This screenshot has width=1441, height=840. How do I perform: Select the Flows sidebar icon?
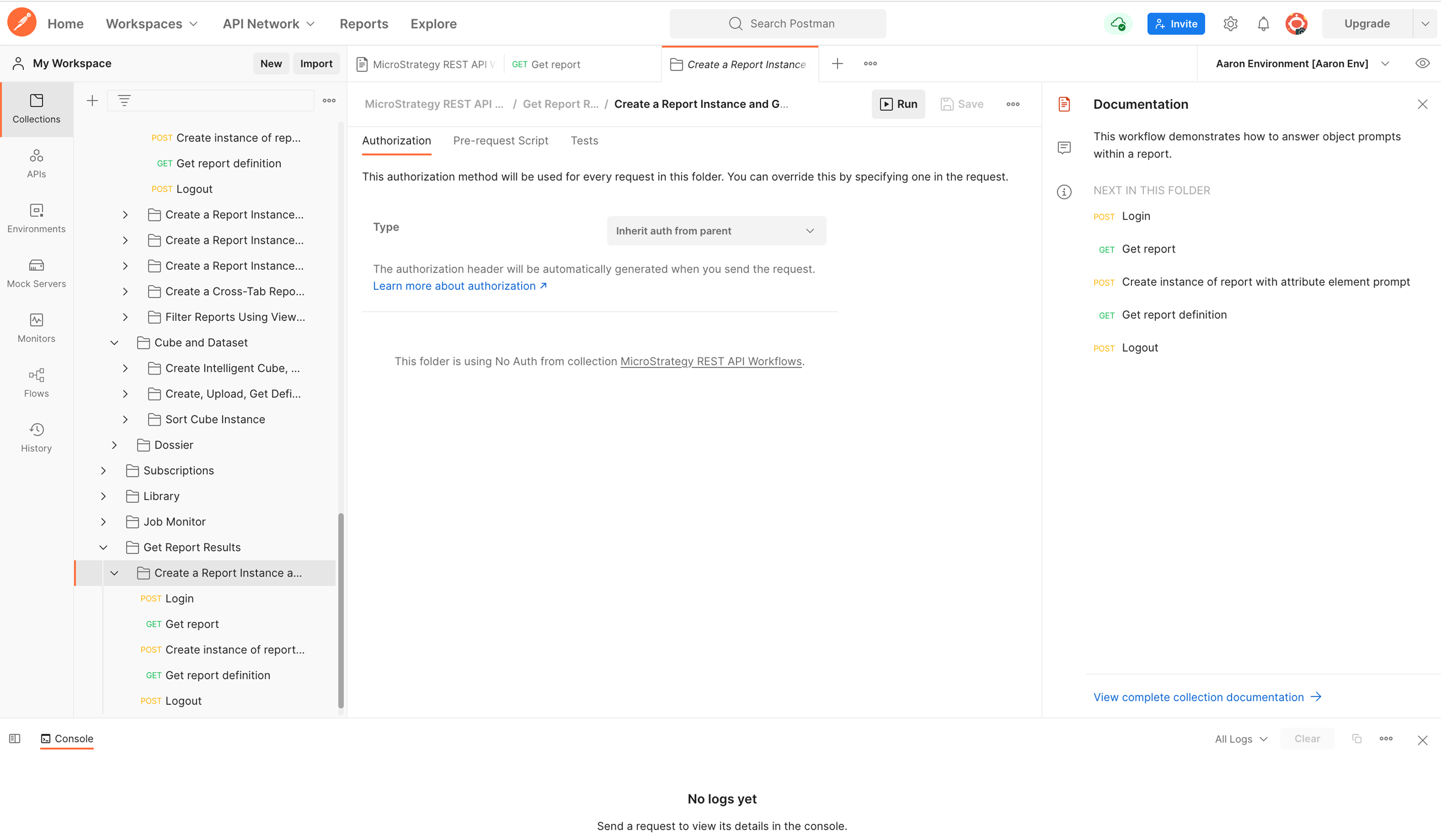pyautogui.click(x=36, y=382)
